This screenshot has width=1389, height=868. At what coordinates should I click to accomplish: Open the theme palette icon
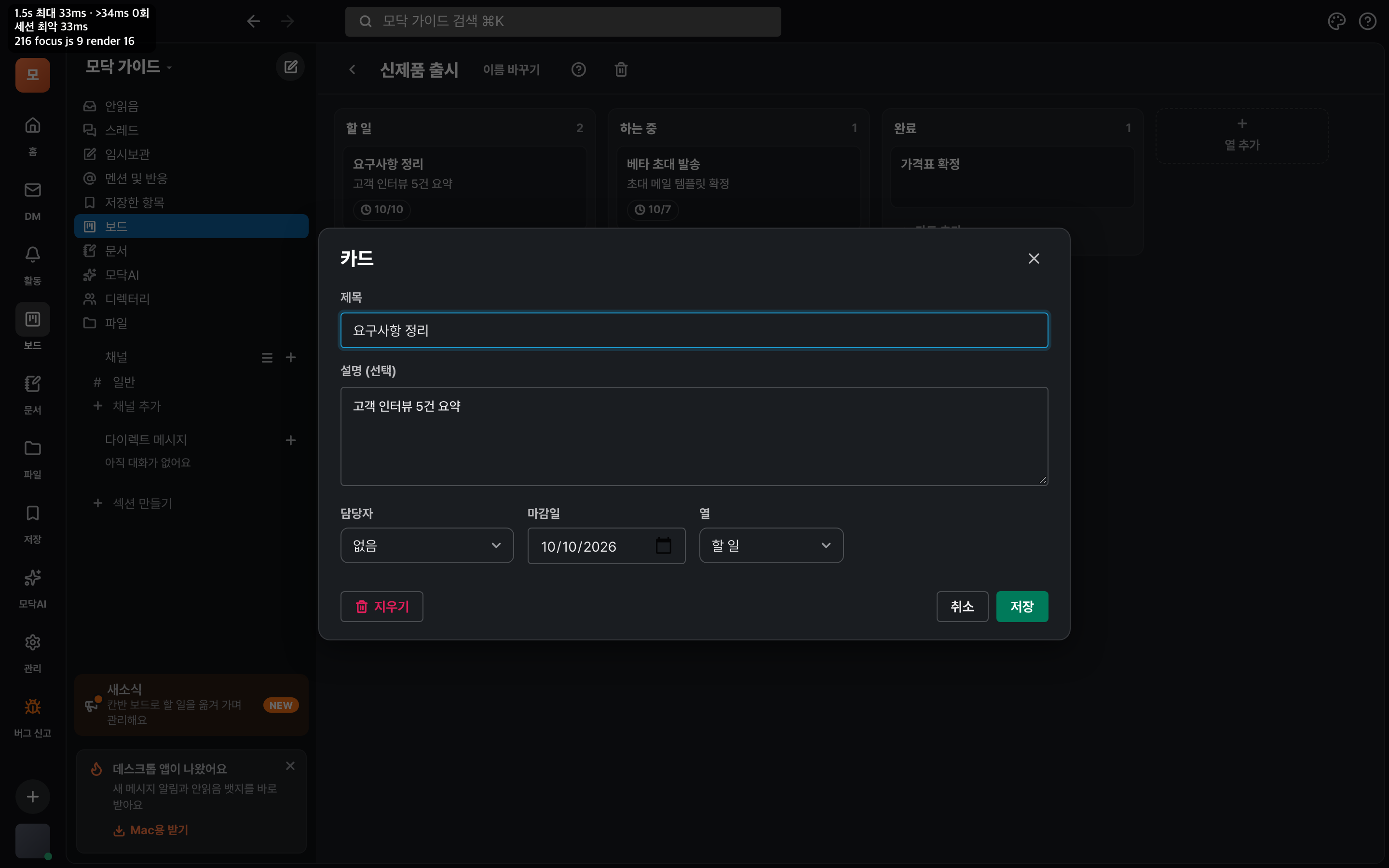(1336, 21)
